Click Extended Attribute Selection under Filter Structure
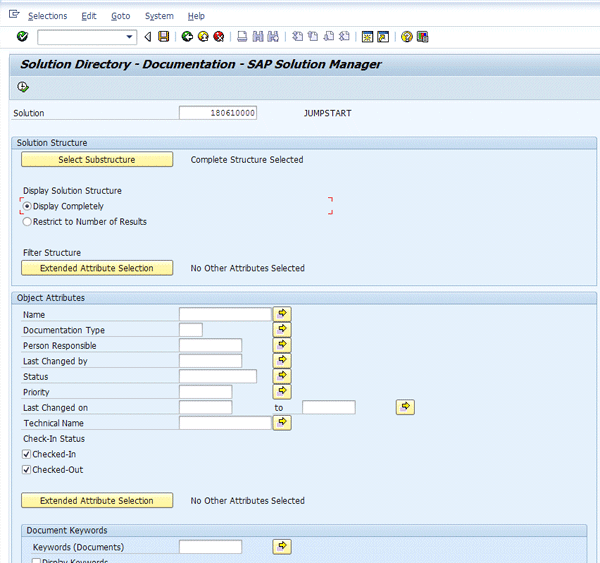This screenshot has width=600, height=563. [97, 268]
